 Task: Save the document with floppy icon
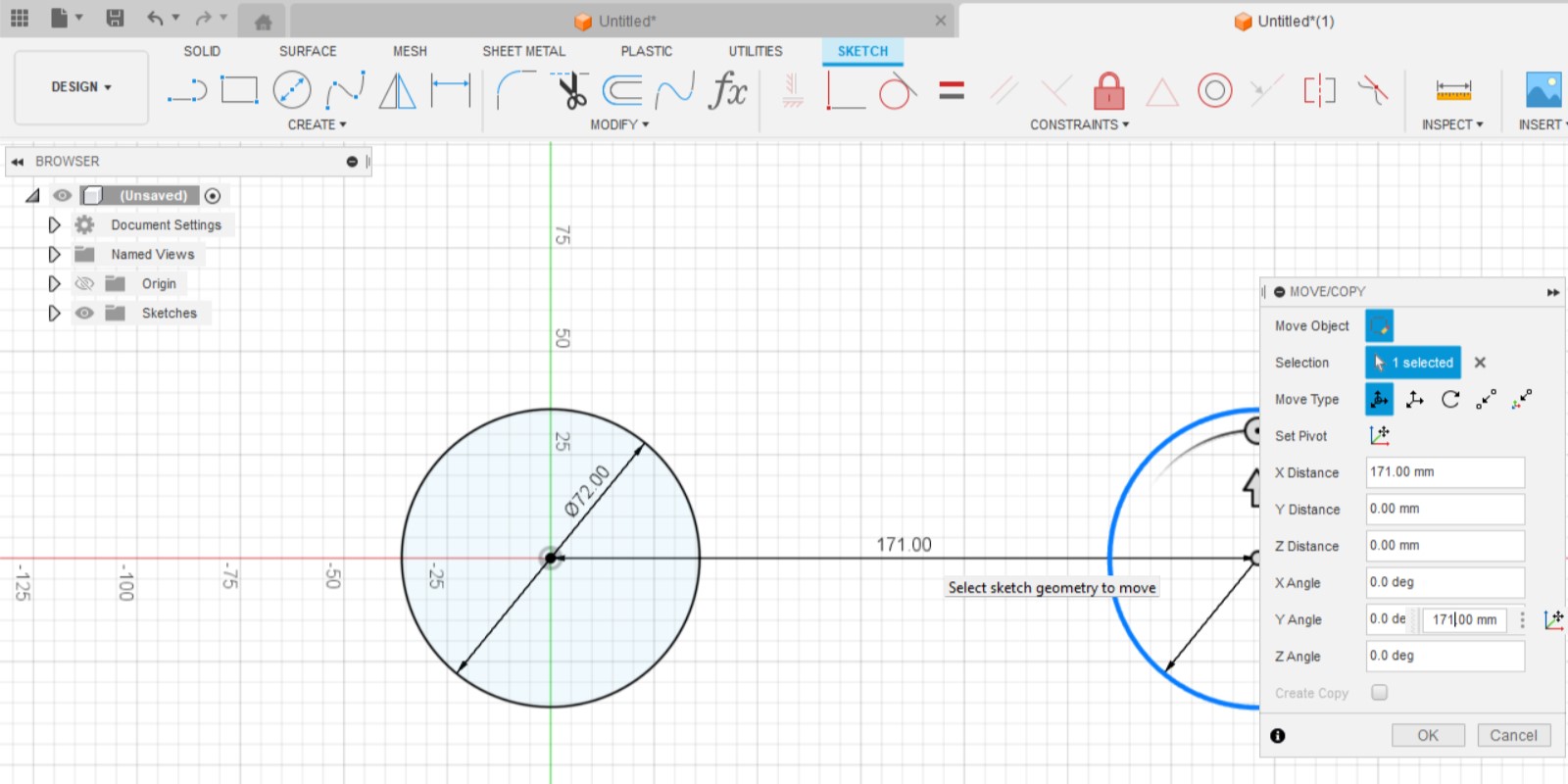point(115,18)
